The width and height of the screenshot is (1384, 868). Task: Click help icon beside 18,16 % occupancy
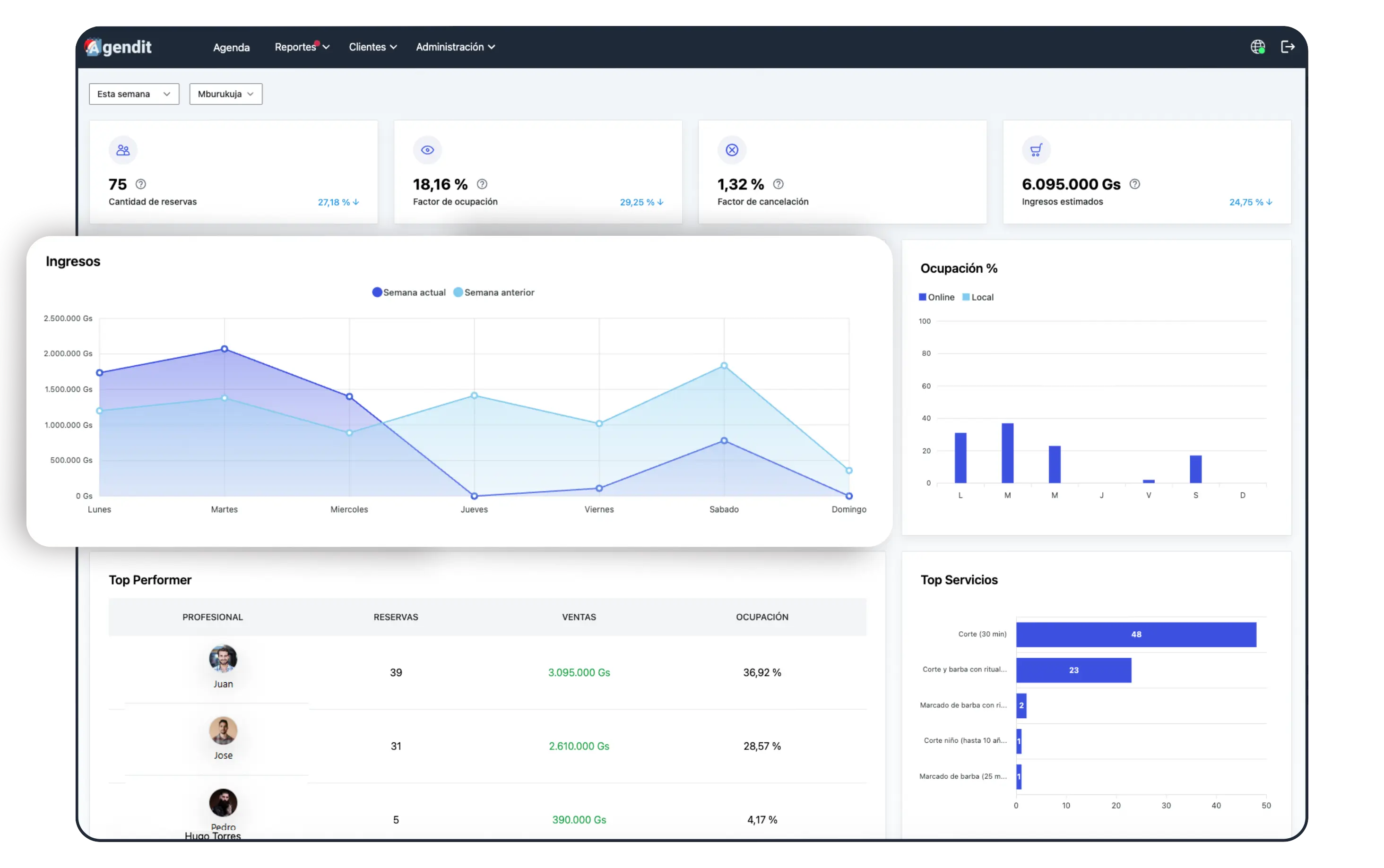(x=482, y=184)
